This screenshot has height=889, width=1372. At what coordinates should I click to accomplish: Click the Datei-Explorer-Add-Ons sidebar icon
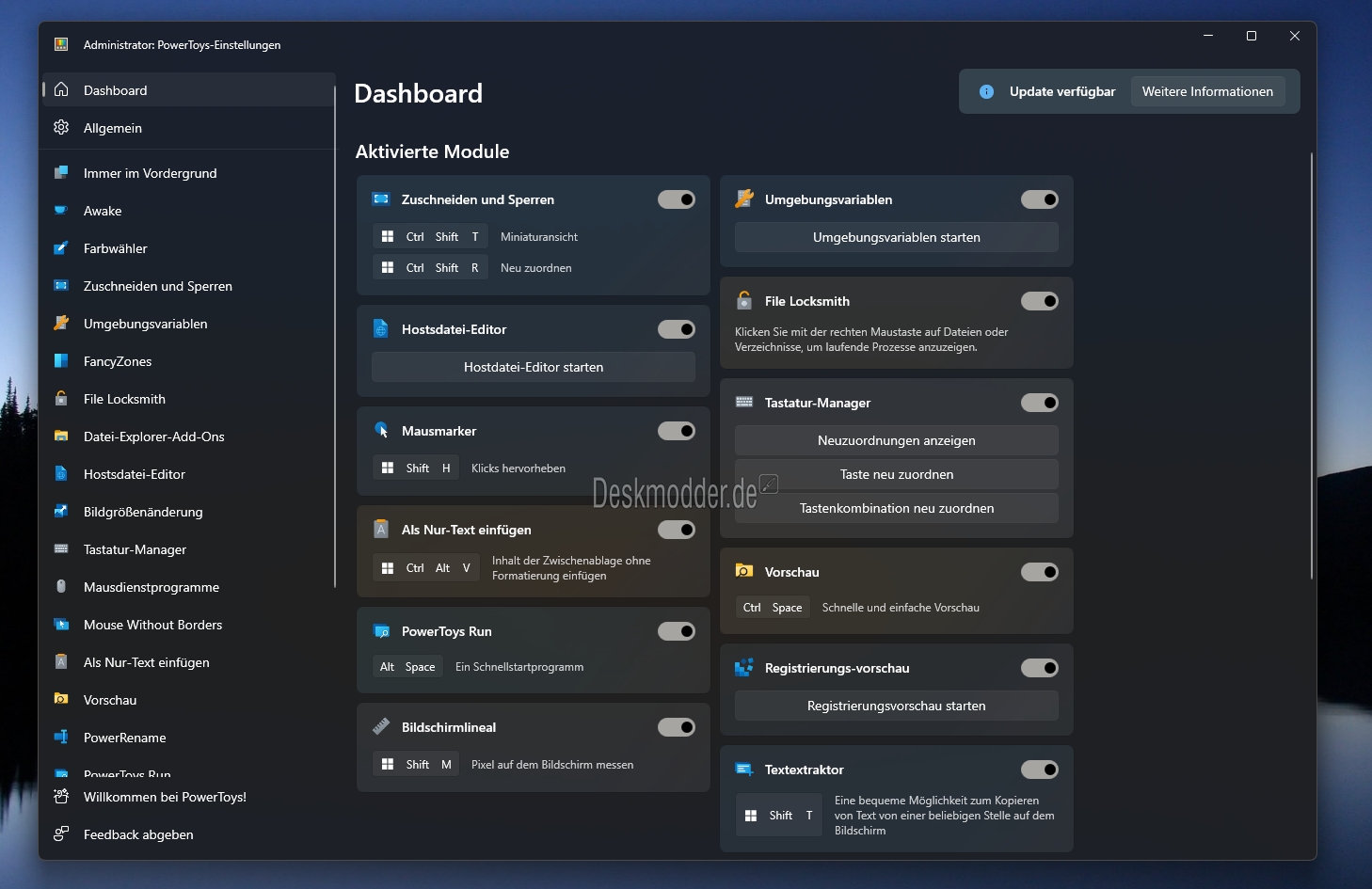tap(61, 436)
